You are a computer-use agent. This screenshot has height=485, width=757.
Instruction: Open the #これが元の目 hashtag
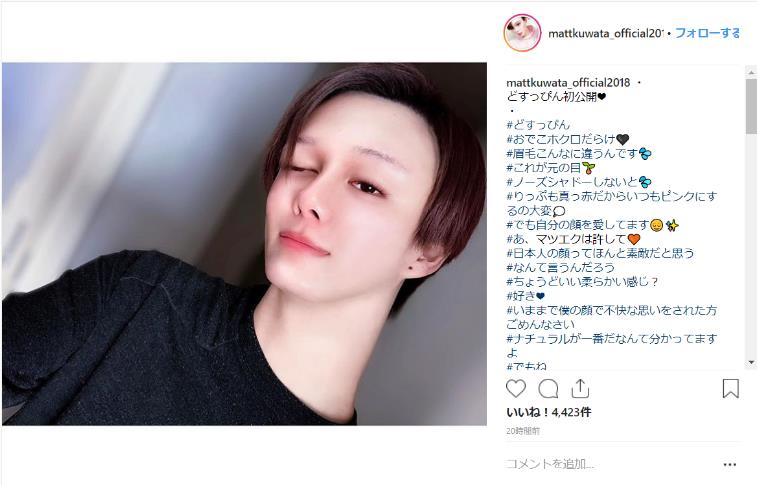(544, 168)
